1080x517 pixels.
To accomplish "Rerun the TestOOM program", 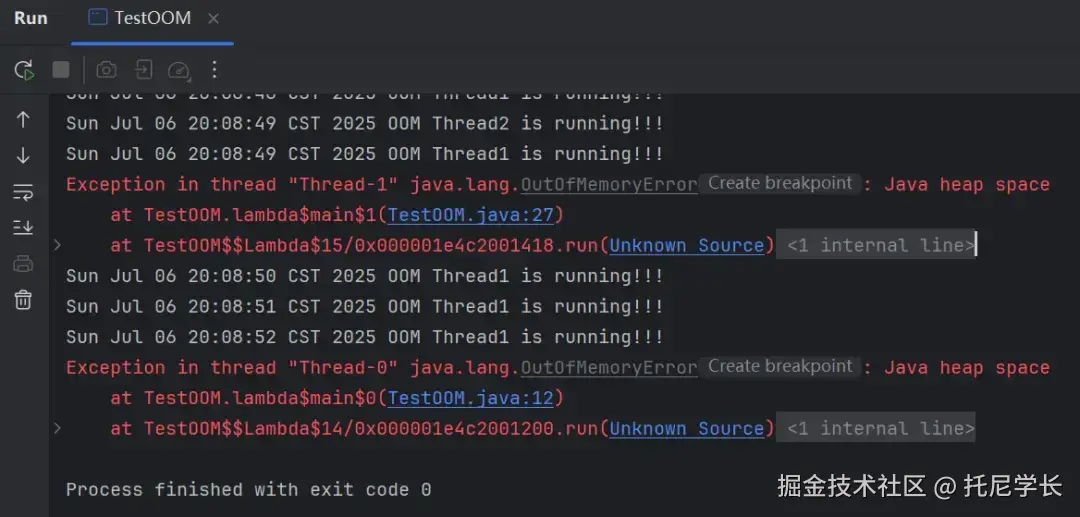I will [x=24, y=70].
